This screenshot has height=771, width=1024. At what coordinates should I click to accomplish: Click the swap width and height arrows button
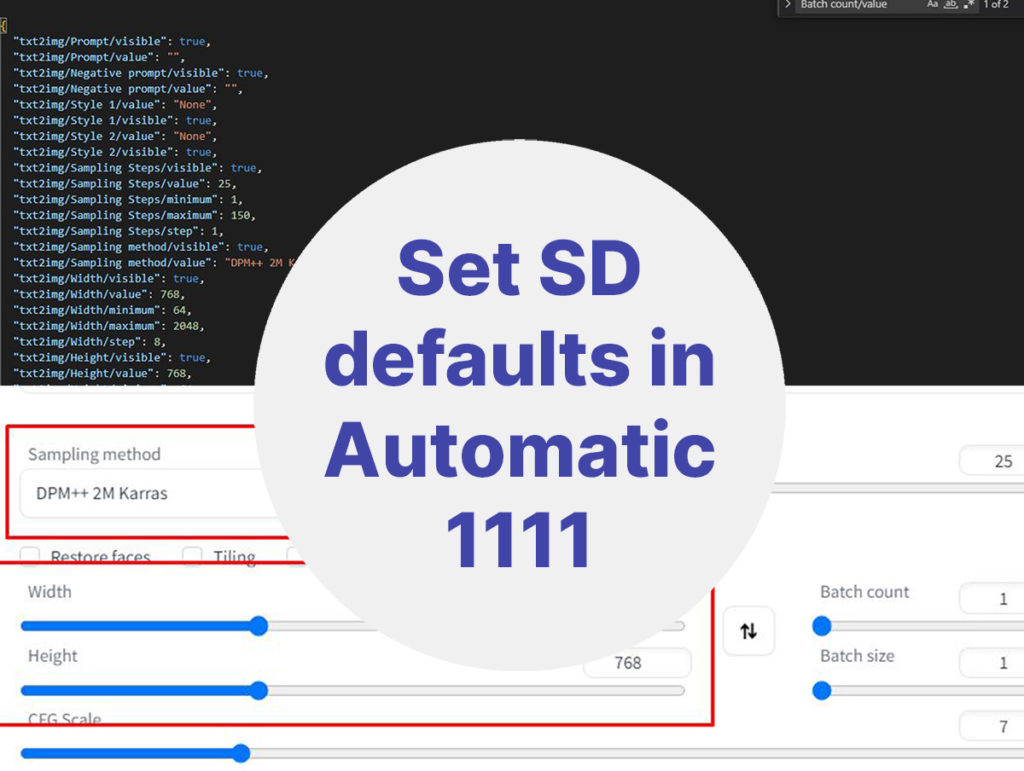click(x=748, y=631)
